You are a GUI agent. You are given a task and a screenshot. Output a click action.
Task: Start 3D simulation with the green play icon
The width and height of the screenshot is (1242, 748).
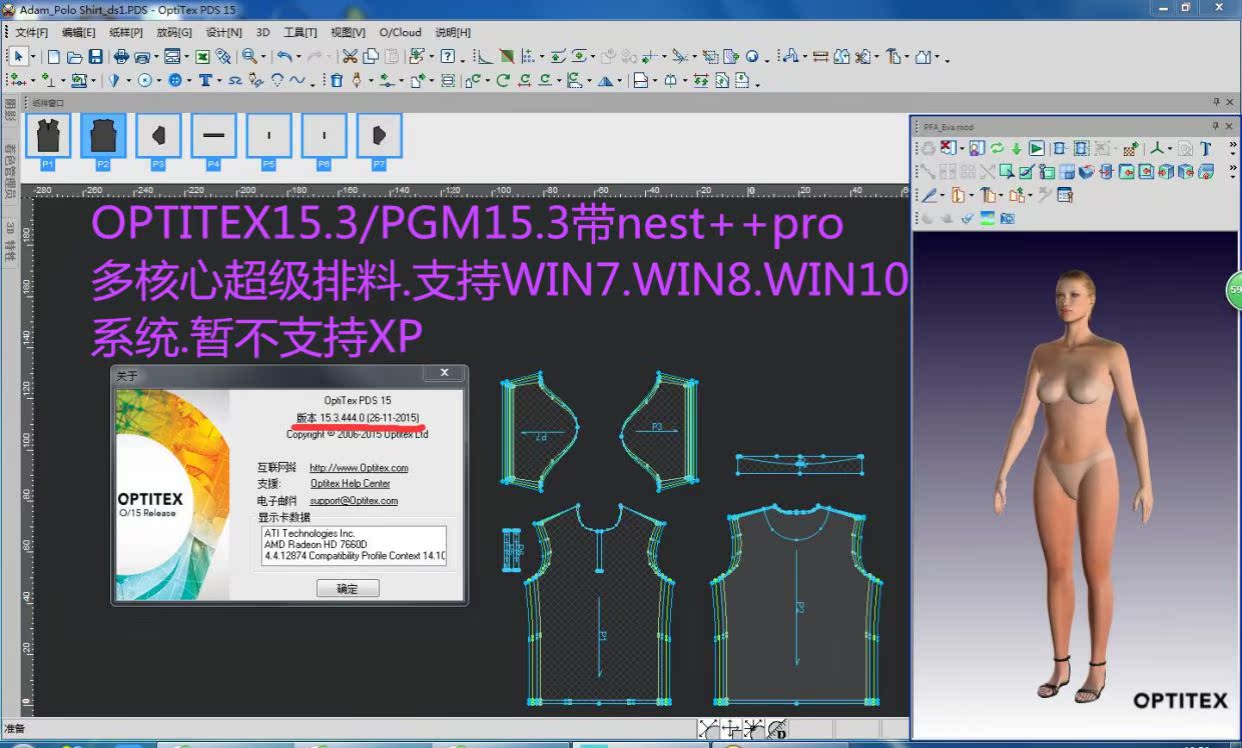pos(1036,148)
